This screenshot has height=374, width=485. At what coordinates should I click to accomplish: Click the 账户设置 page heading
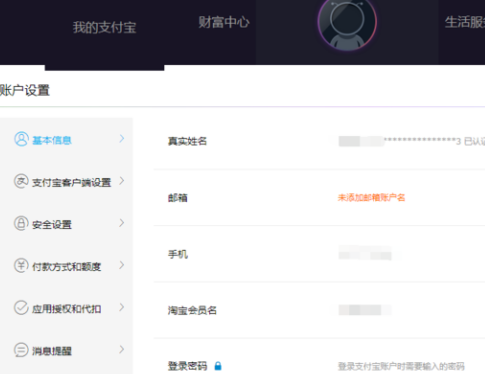[25, 90]
